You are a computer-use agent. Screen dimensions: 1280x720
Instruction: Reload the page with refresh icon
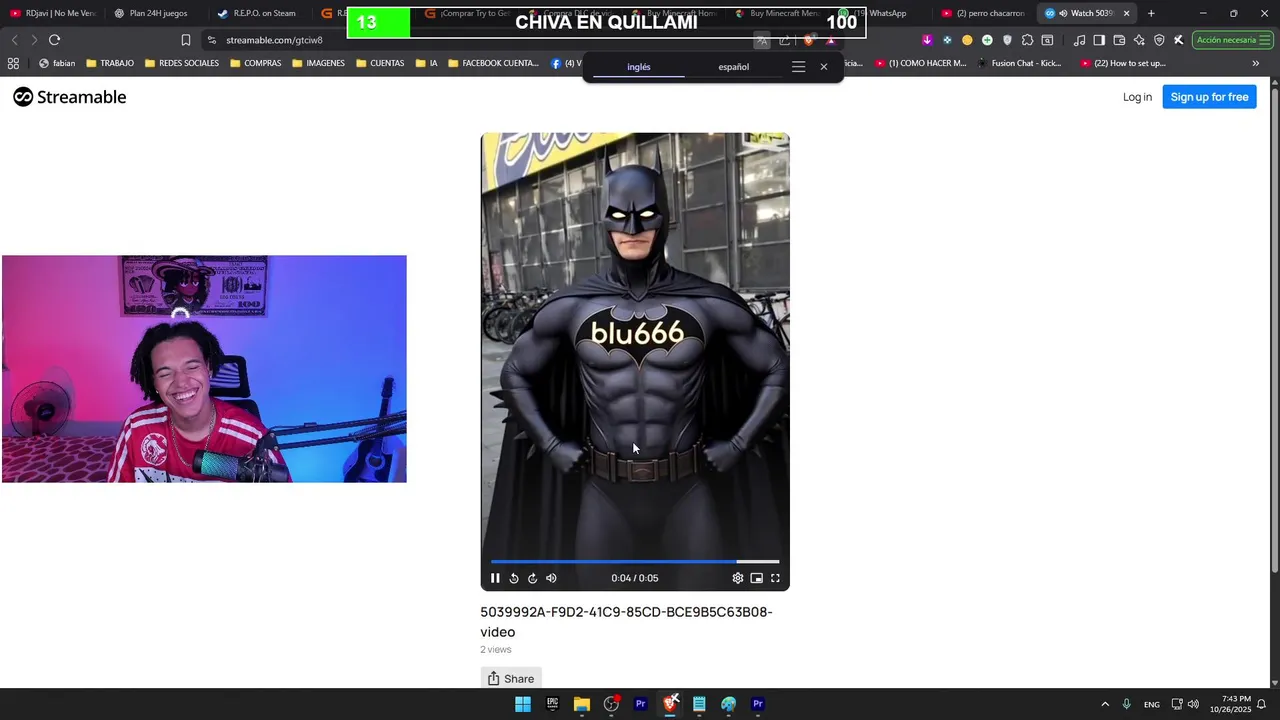coord(54,40)
